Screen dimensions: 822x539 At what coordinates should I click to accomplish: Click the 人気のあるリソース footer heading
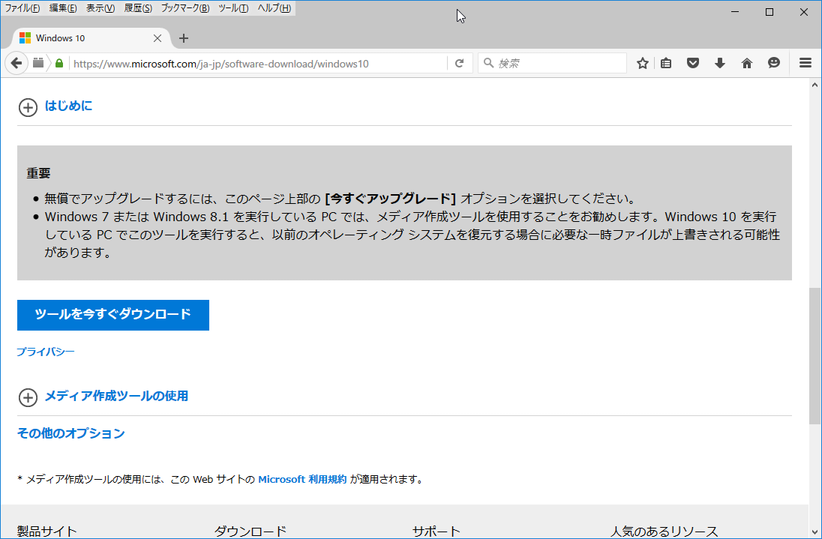click(x=664, y=532)
